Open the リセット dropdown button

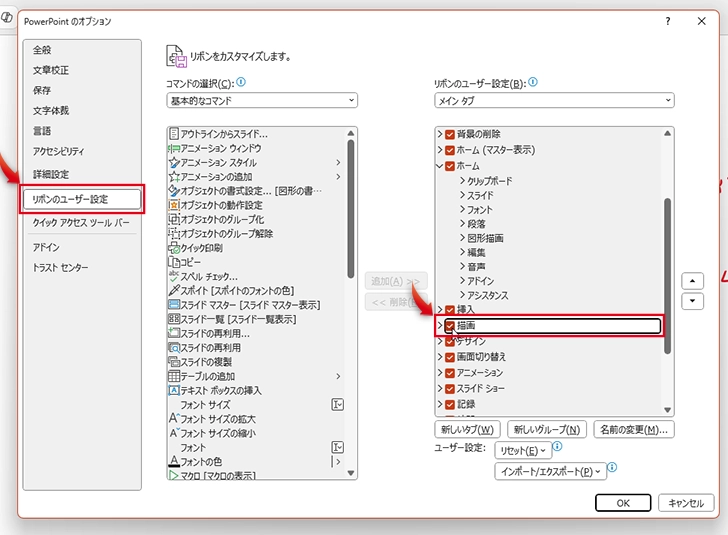[523, 450]
